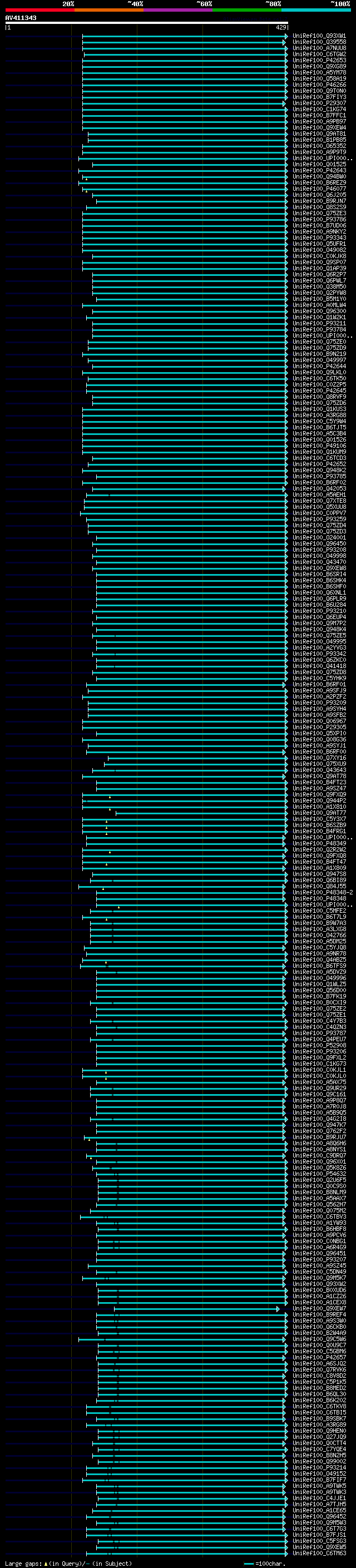The height and width of the screenshot is (1568, 356).
Task: Go to the UniRef100_Q01525 hit
Action: coord(319,164)
